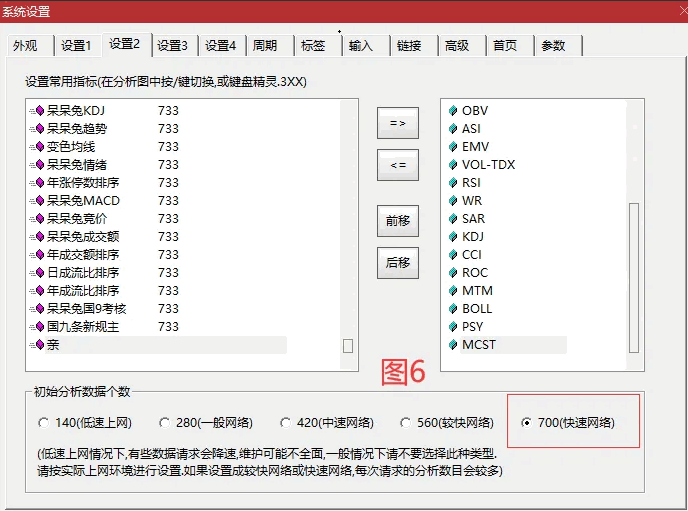Click the teal icon beside KDJ indicator

[453, 236]
